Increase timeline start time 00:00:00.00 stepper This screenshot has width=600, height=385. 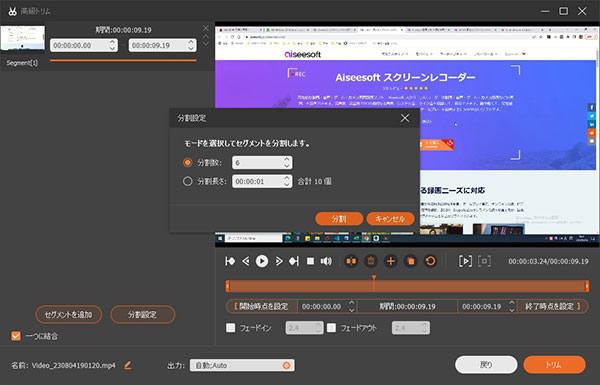point(352,303)
